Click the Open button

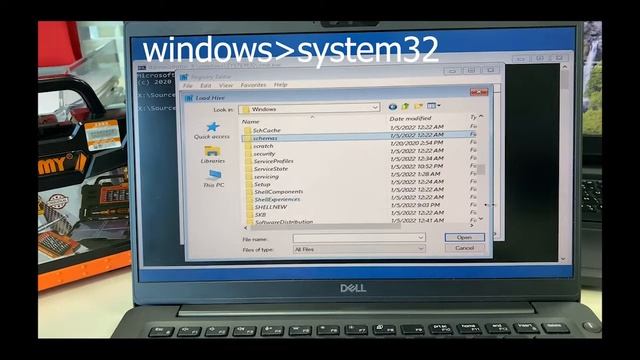tap(464, 237)
